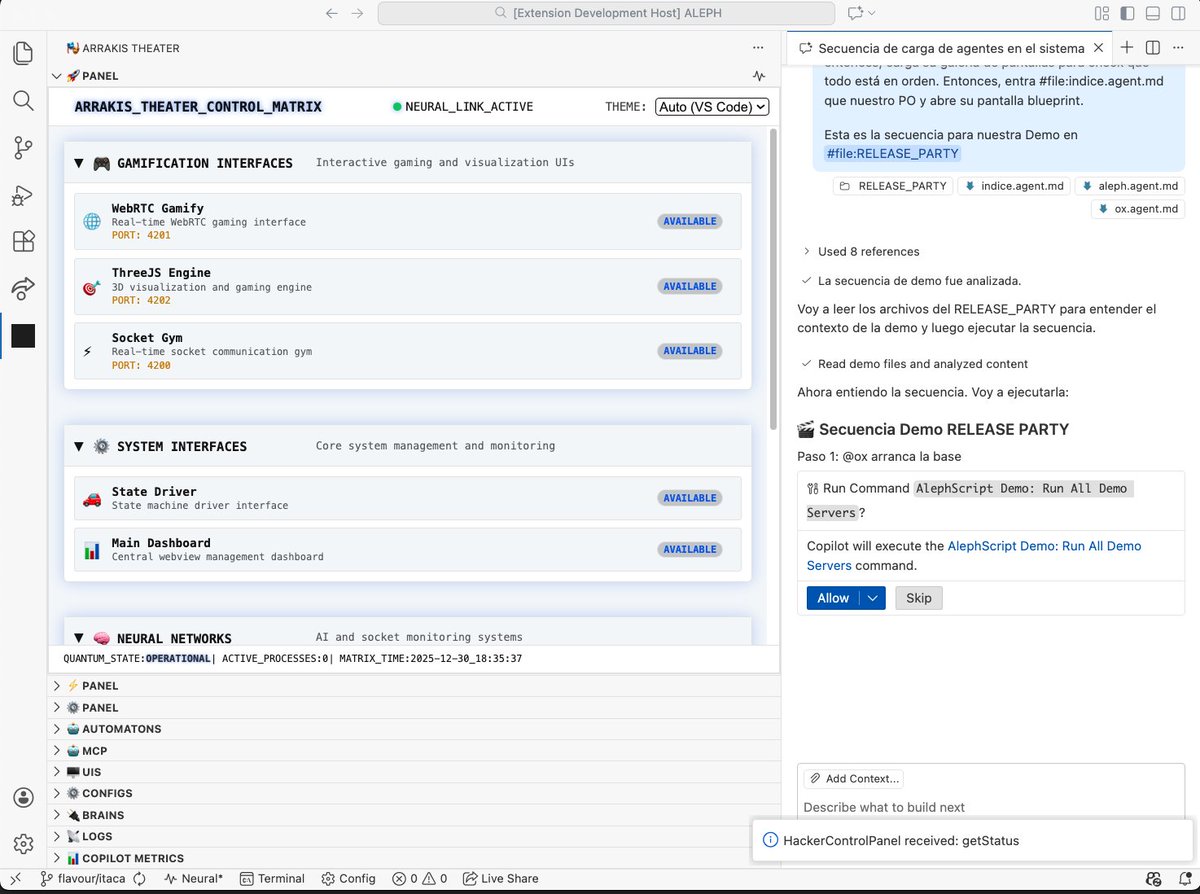Viewport: 1200px width, 894px height.
Task: Collapse the GAMIFICATION INTERFACES section
Action: pyautogui.click(x=79, y=163)
